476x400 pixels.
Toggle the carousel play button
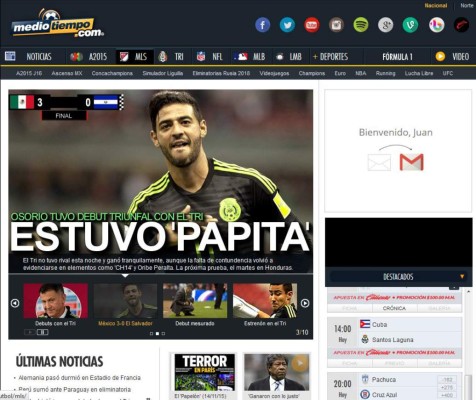[30, 332]
